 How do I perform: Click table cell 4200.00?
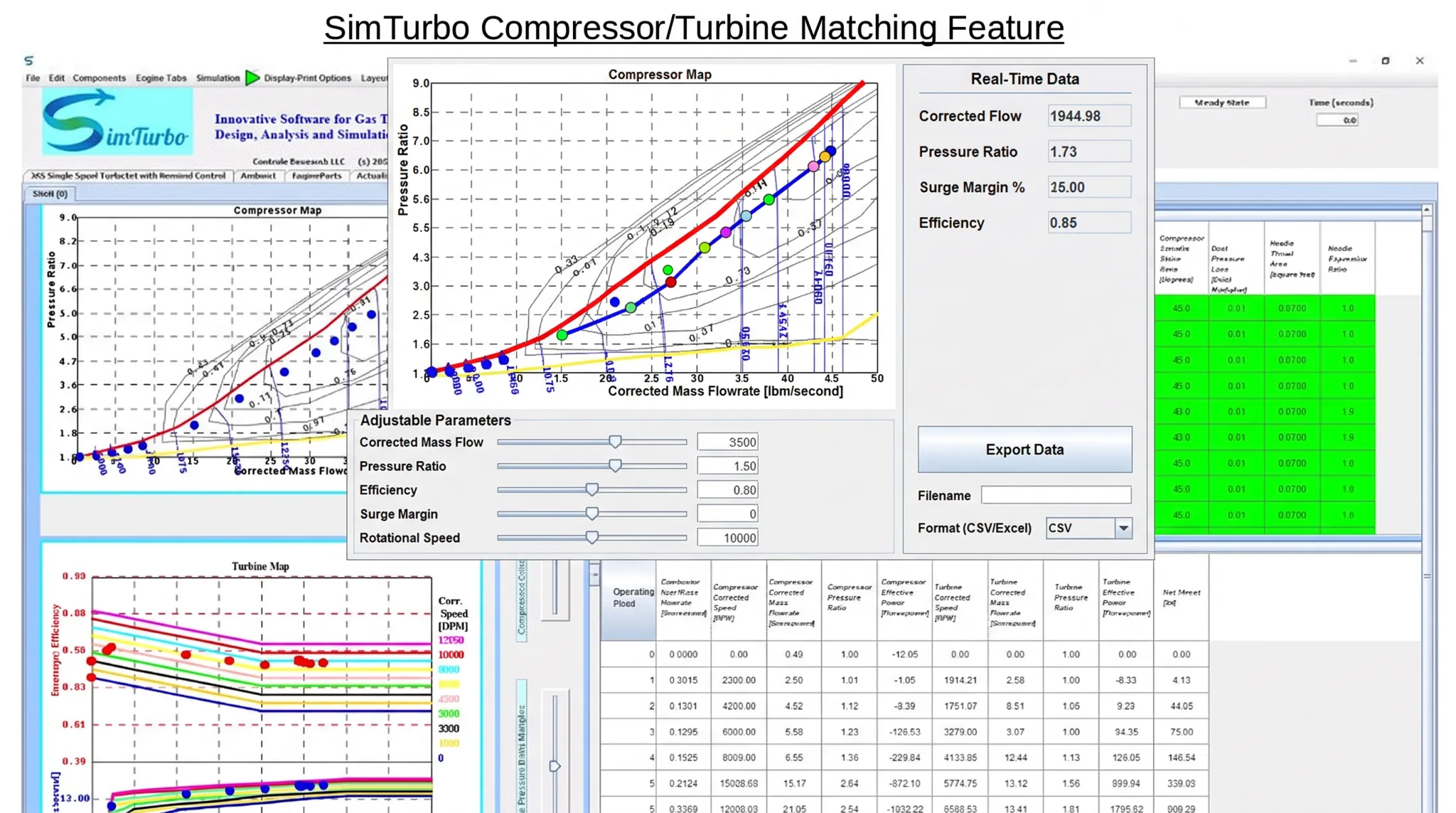click(x=738, y=706)
